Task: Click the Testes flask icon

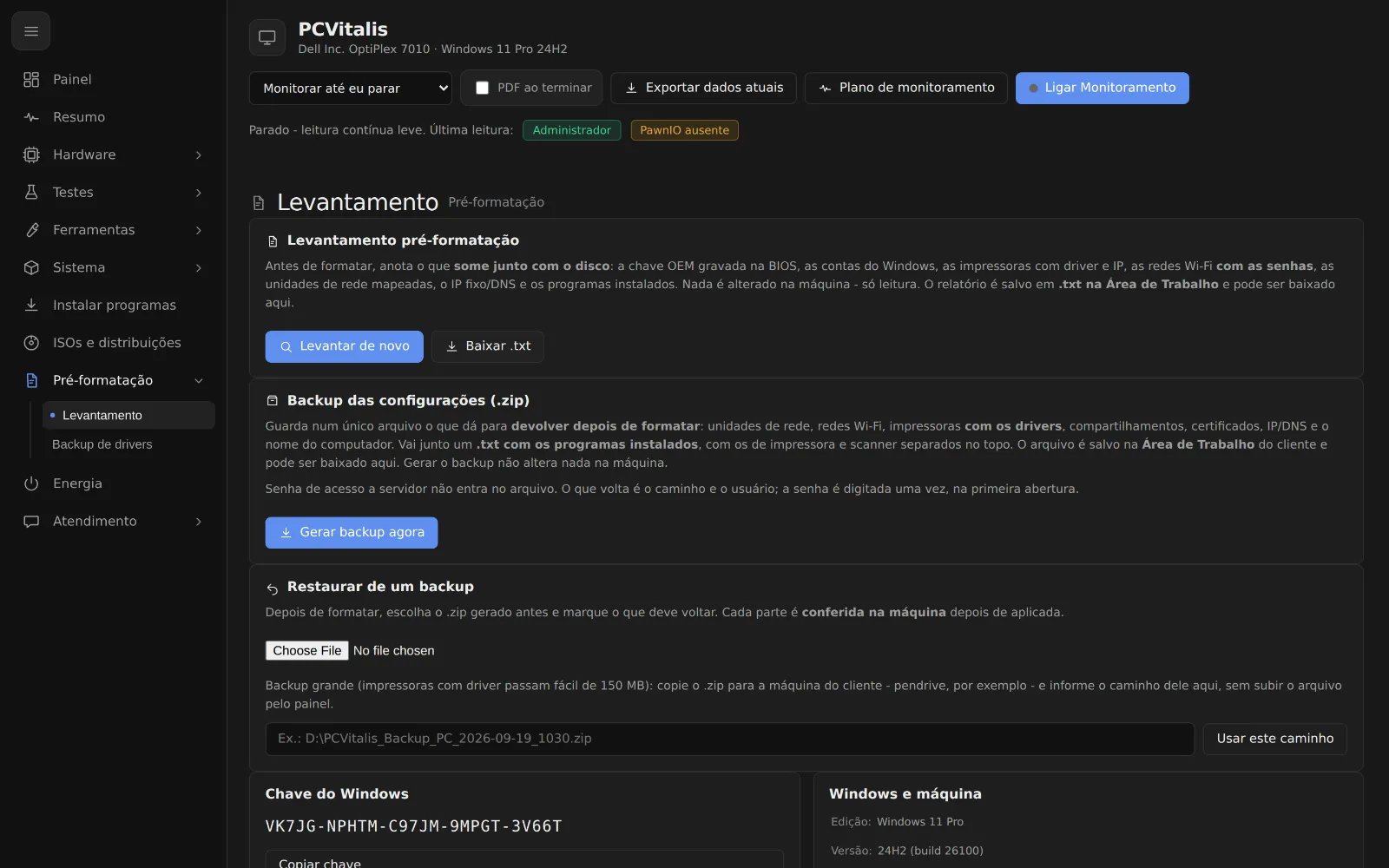Action: point(31,192)
